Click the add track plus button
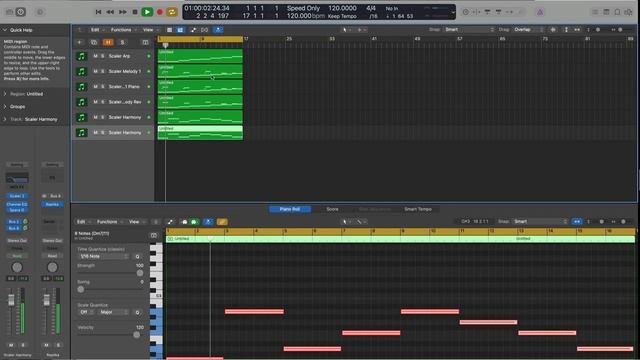 [x=80, y=42]
